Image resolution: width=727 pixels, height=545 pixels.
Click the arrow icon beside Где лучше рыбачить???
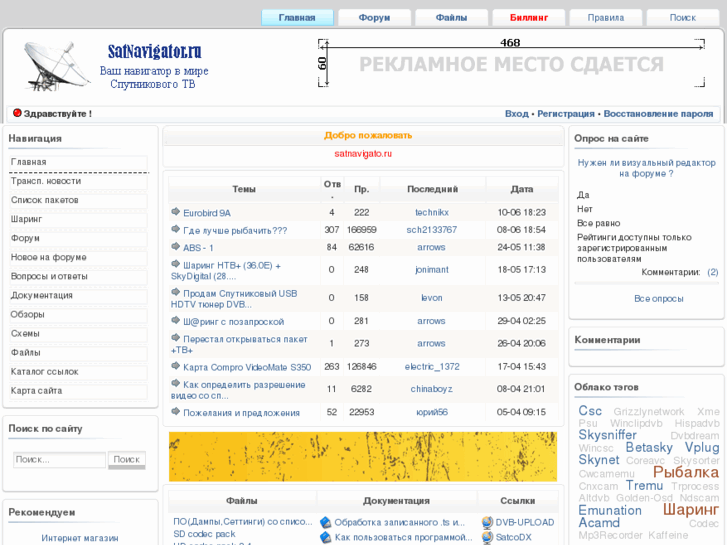point(175,229)
